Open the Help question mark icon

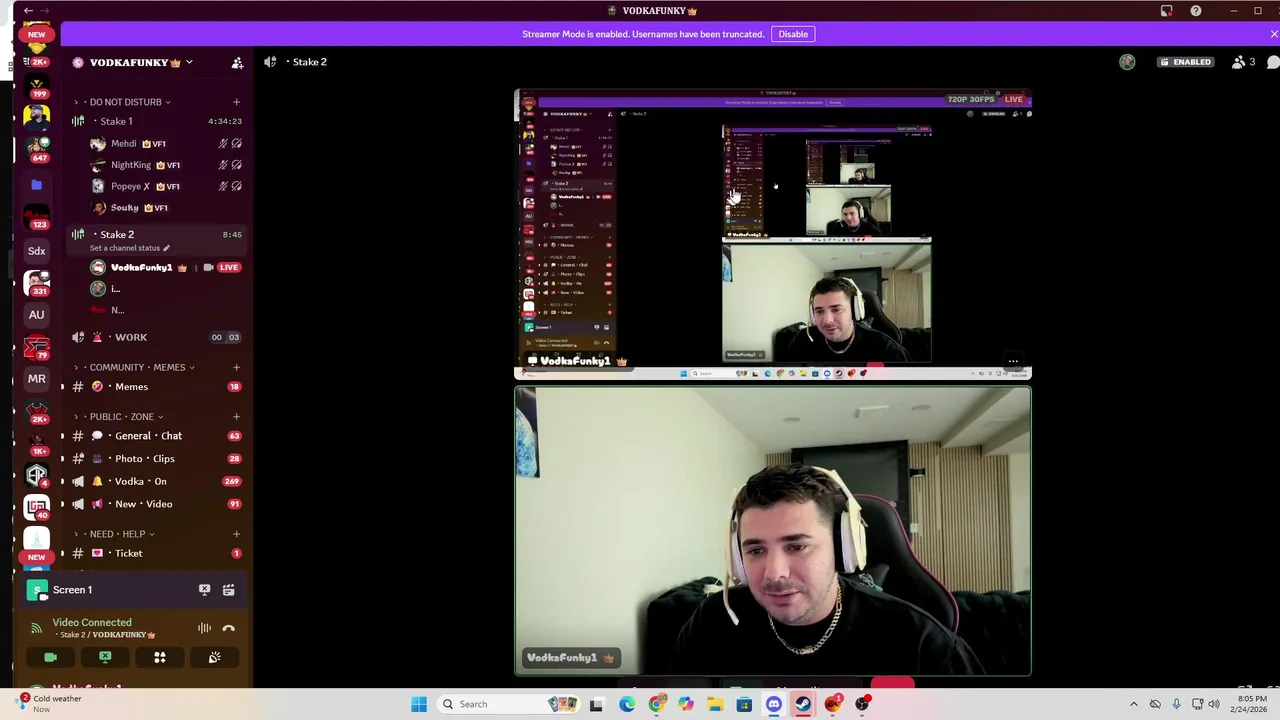pyautogui.click(x=1195, y=11)
